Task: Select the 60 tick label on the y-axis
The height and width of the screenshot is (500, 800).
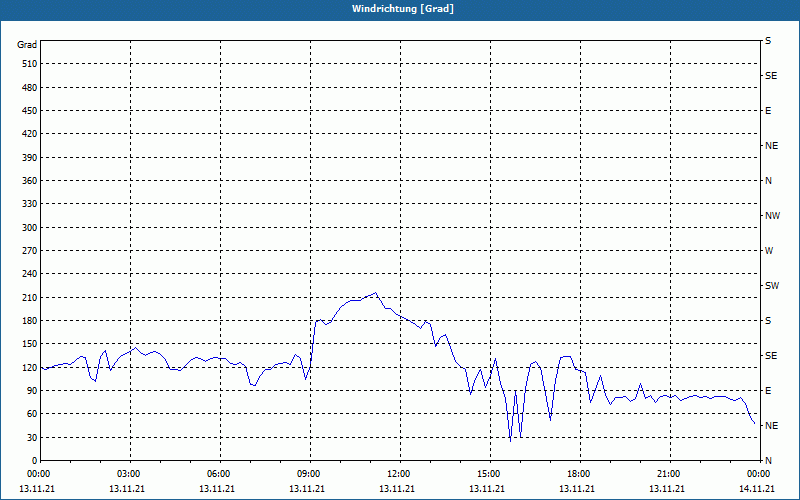Action: [32, 414]
